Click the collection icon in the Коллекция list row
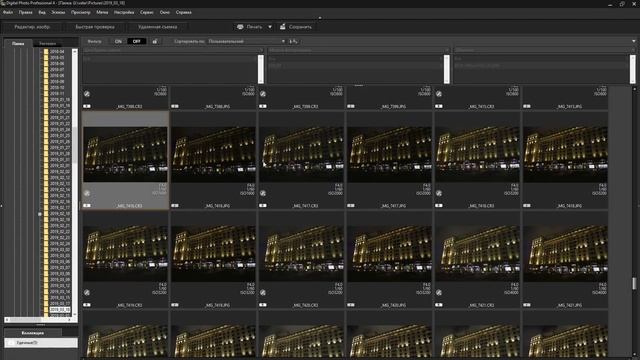This screenshot has width=640, height=360. tap(11, 343)
